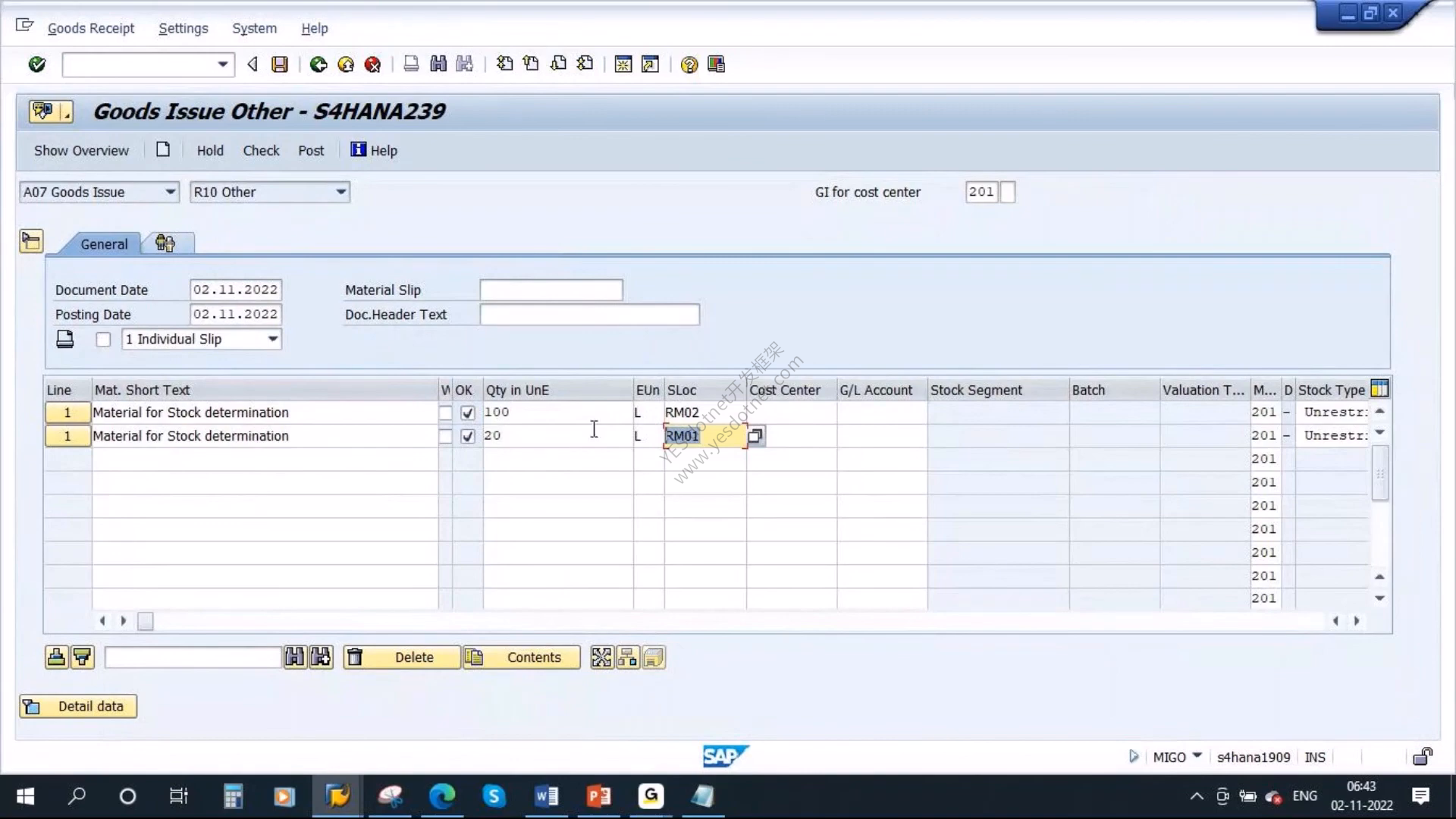The width and height of the screenshot is (1456, 819).
Task: Click the binoculars Find icon
Action: (x=438, y=64)
